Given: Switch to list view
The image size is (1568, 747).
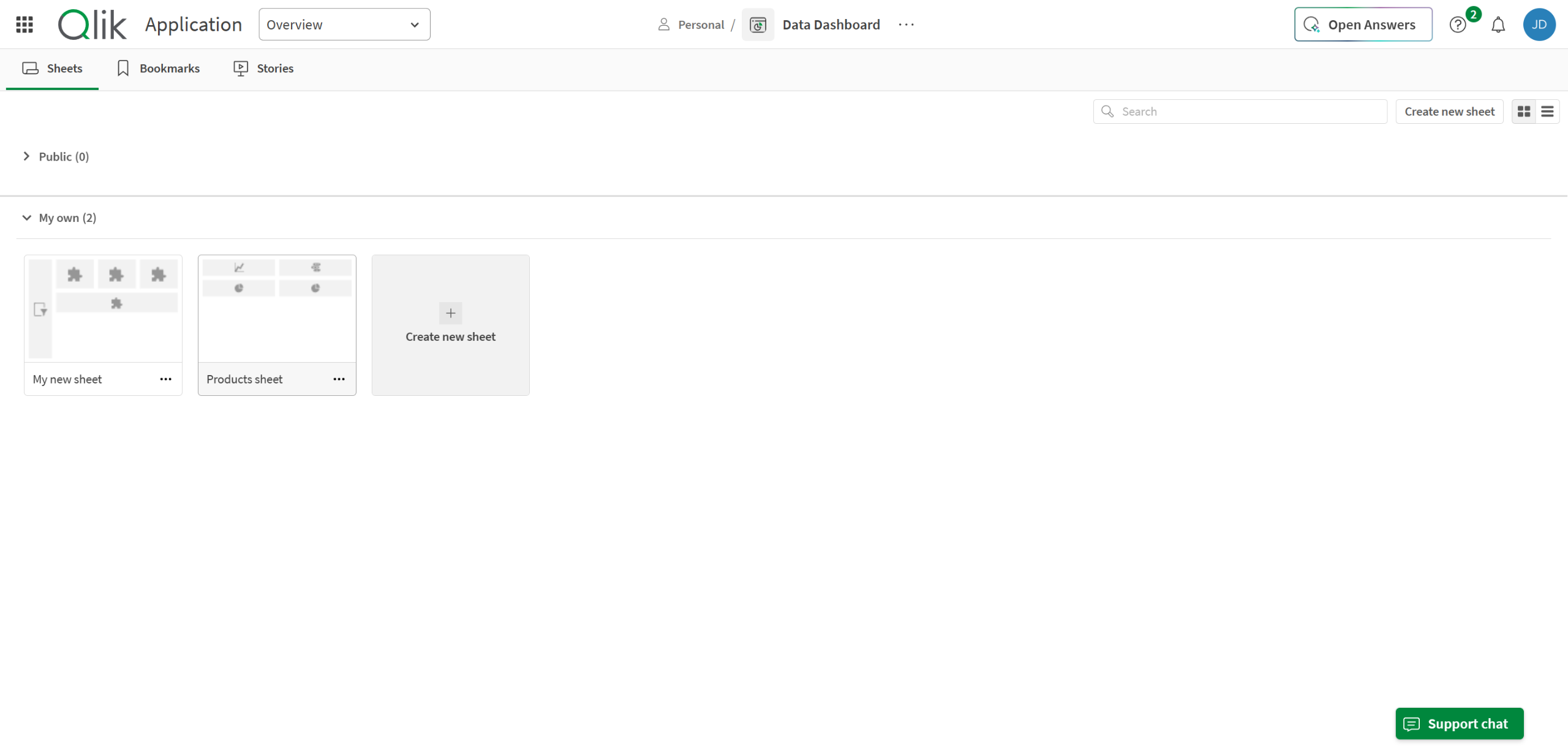Looking at the screenshot, I should pyautogui.click(x=1547, y=112).
